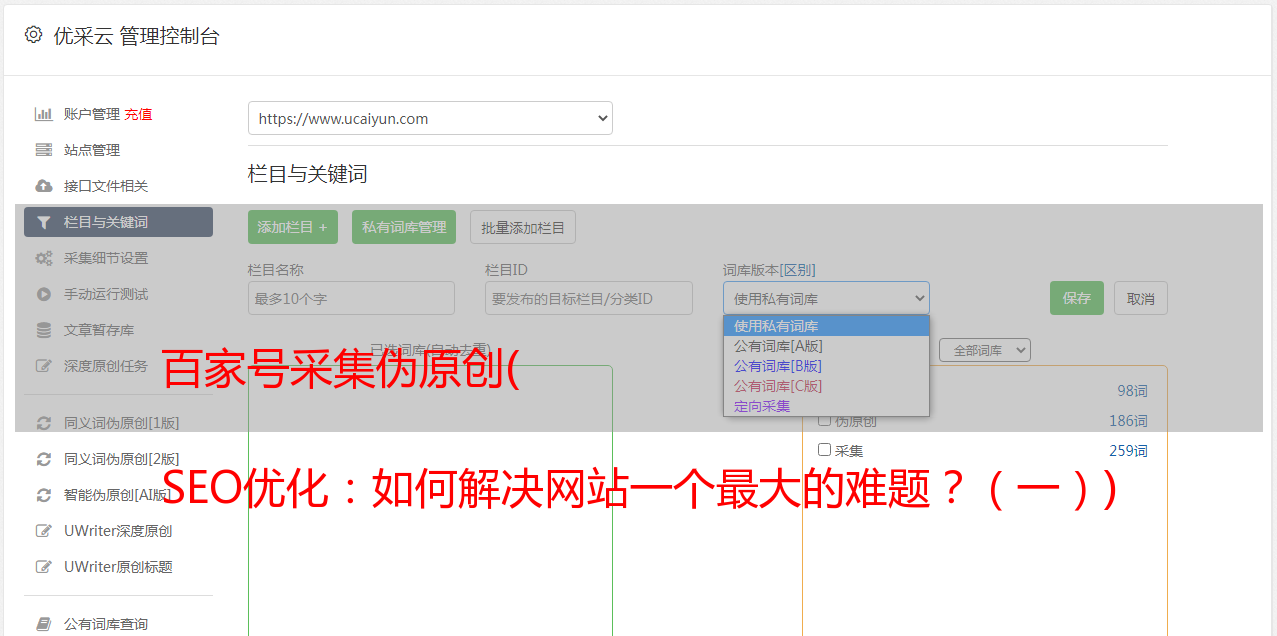Screen dimensions: 1277x636
Task: Tick the 伪原创 checkbox
Action: click(x=825, y=421)
